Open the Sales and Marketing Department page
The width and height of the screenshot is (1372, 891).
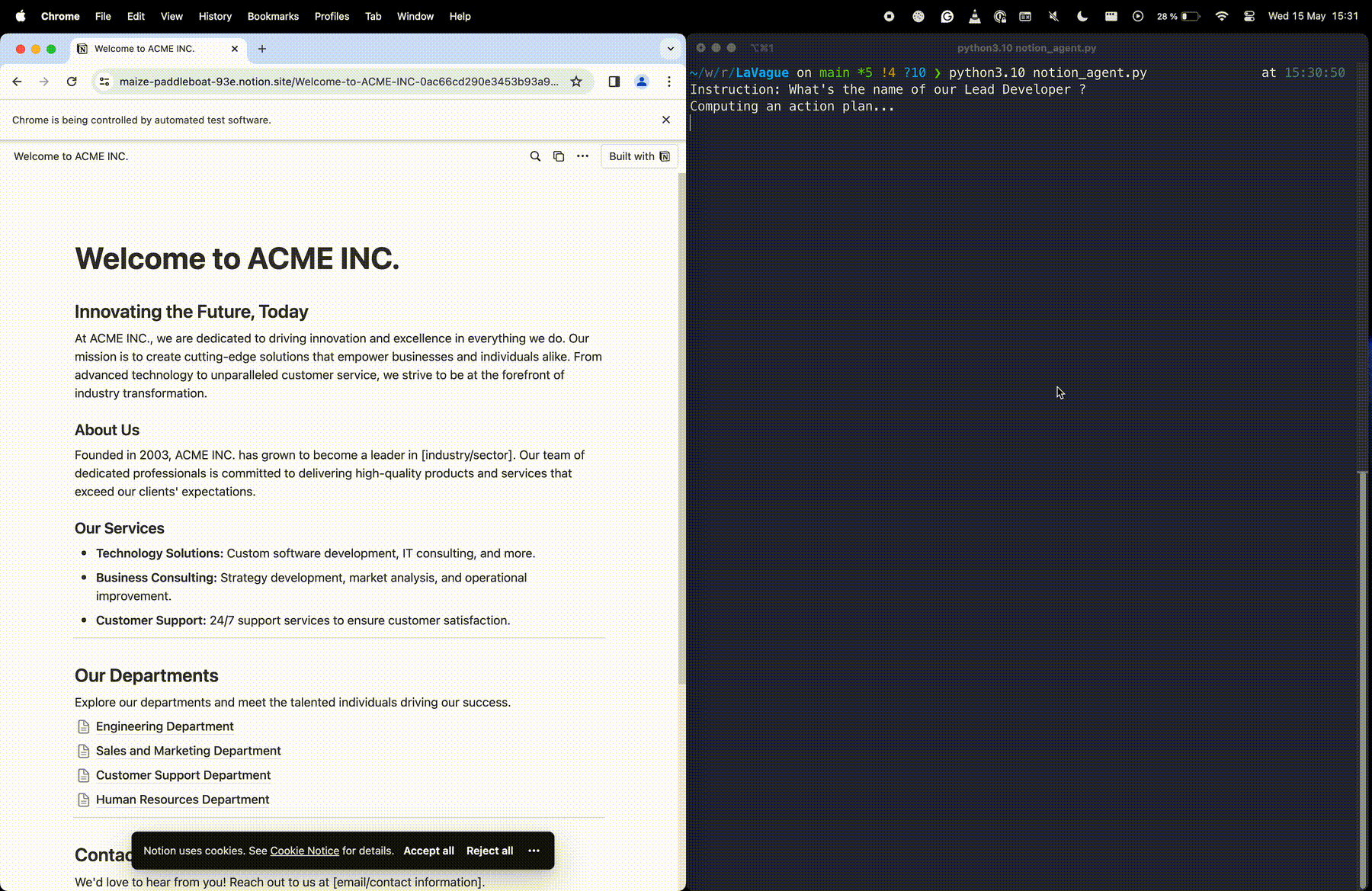(188, 751)
